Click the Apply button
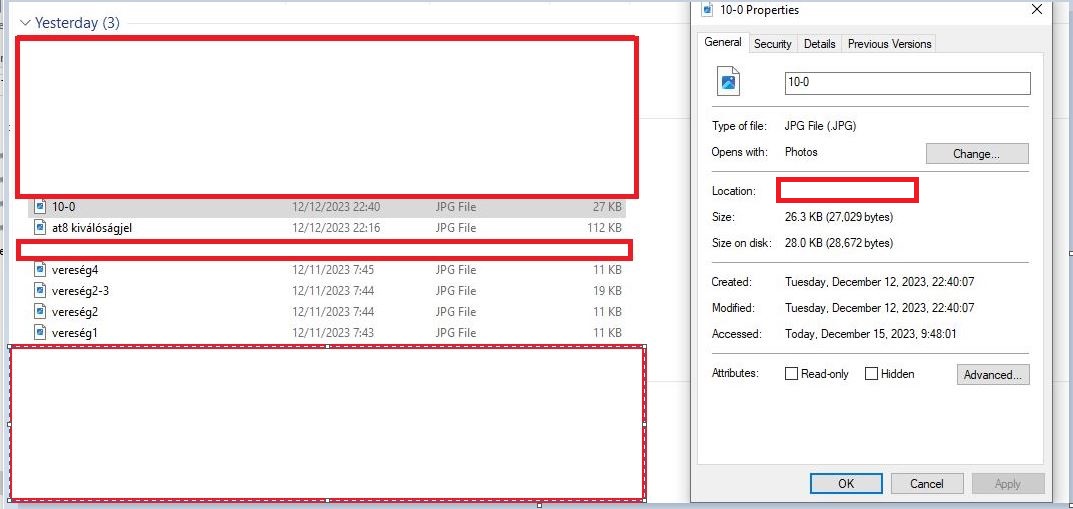1073x509 pixels. (1008, 483)
